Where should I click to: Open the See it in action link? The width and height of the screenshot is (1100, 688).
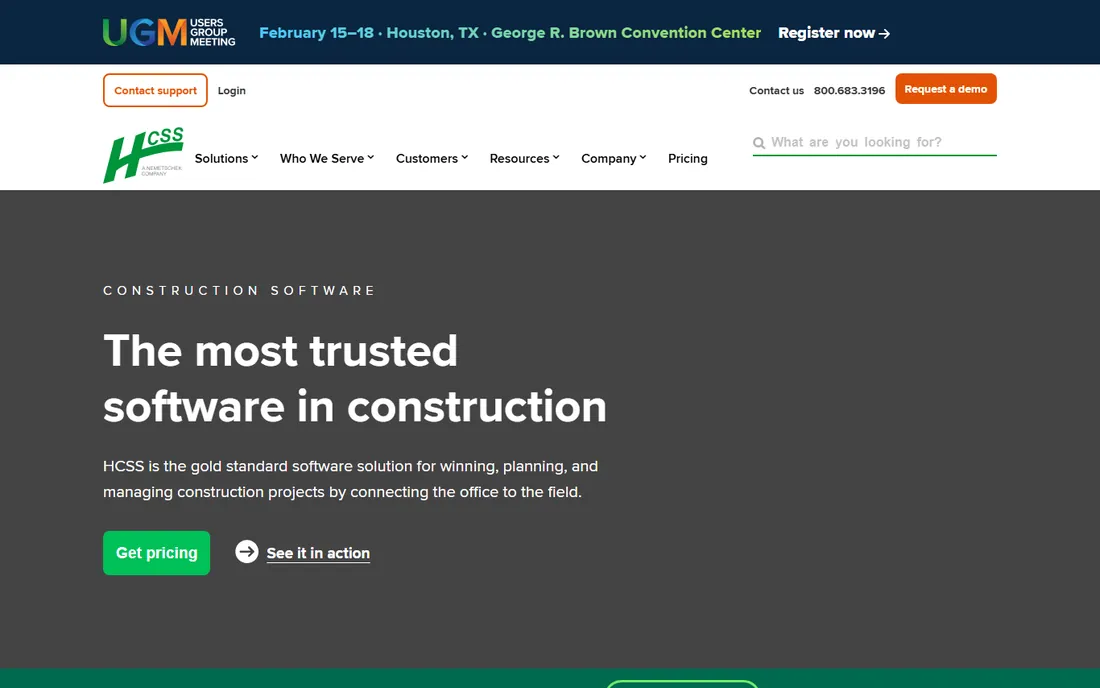click(318, 553)
